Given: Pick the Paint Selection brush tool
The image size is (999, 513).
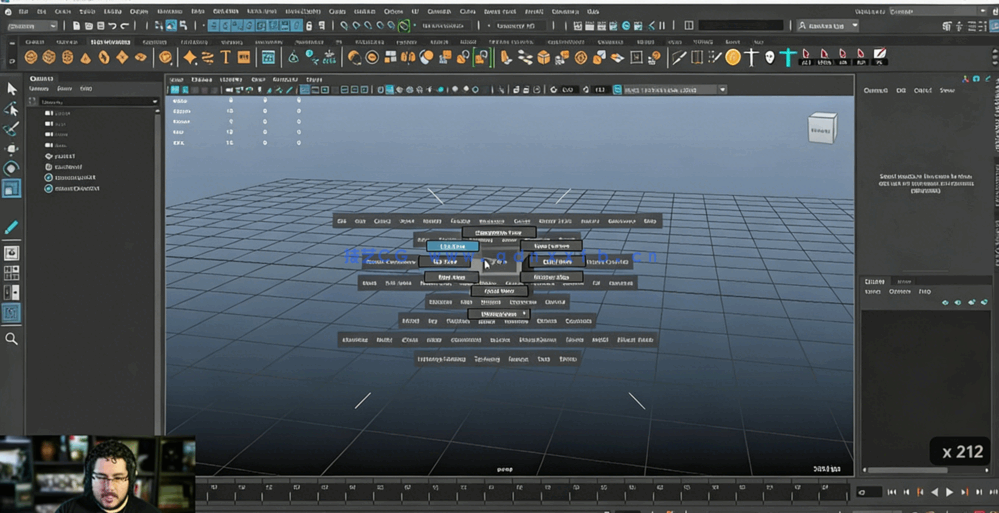Looking at the screenshot, I should (12, 129).
